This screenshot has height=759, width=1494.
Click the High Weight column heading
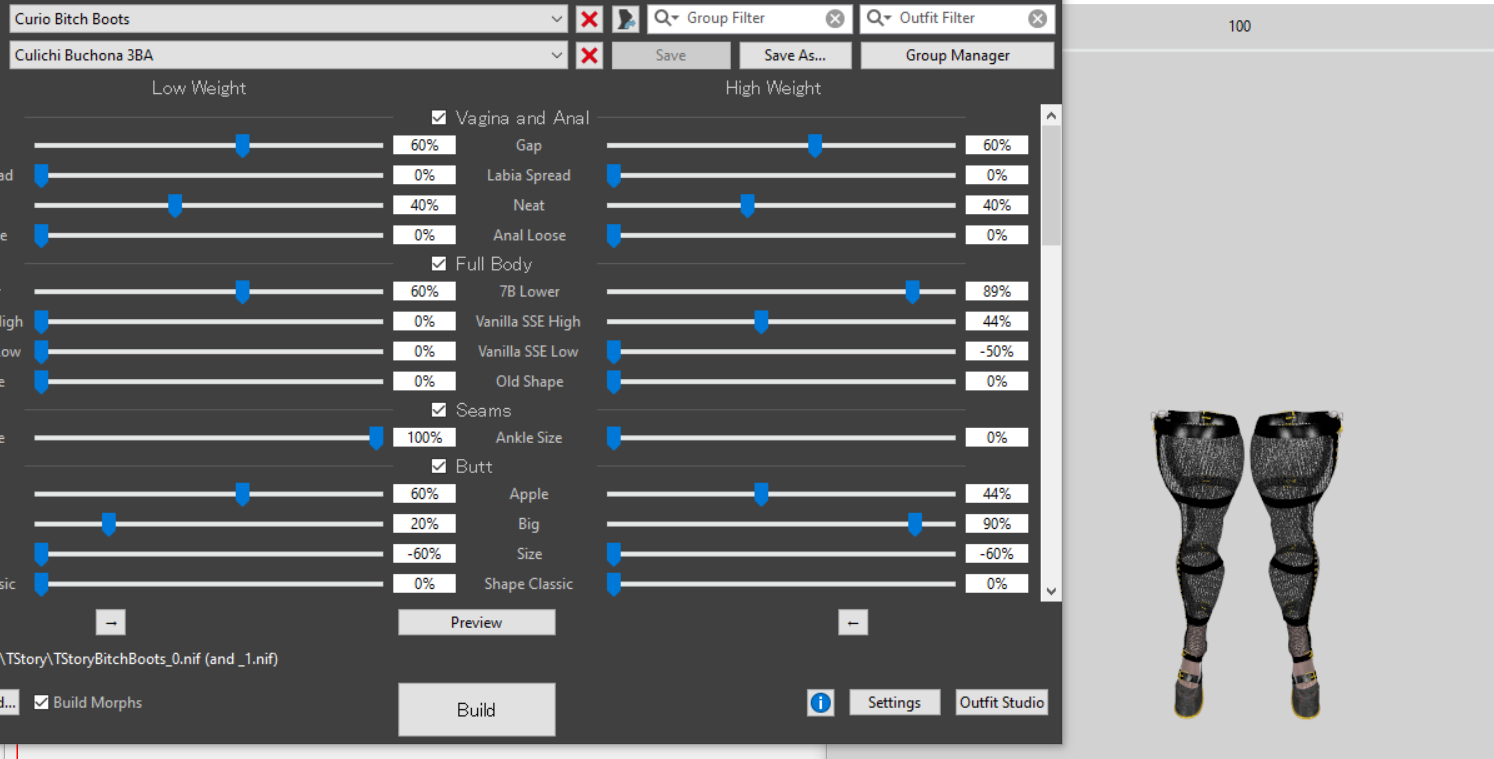tap(773, 88)
